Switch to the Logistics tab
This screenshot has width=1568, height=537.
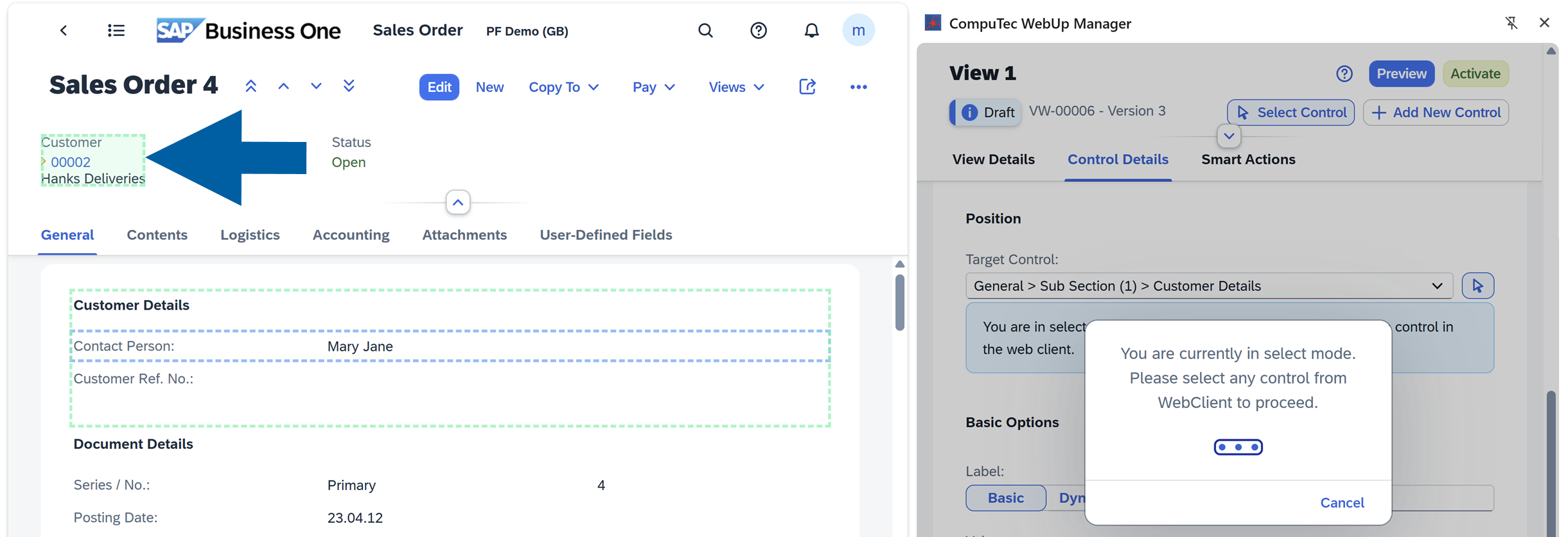pyautogui.click(x=250, y=235)
